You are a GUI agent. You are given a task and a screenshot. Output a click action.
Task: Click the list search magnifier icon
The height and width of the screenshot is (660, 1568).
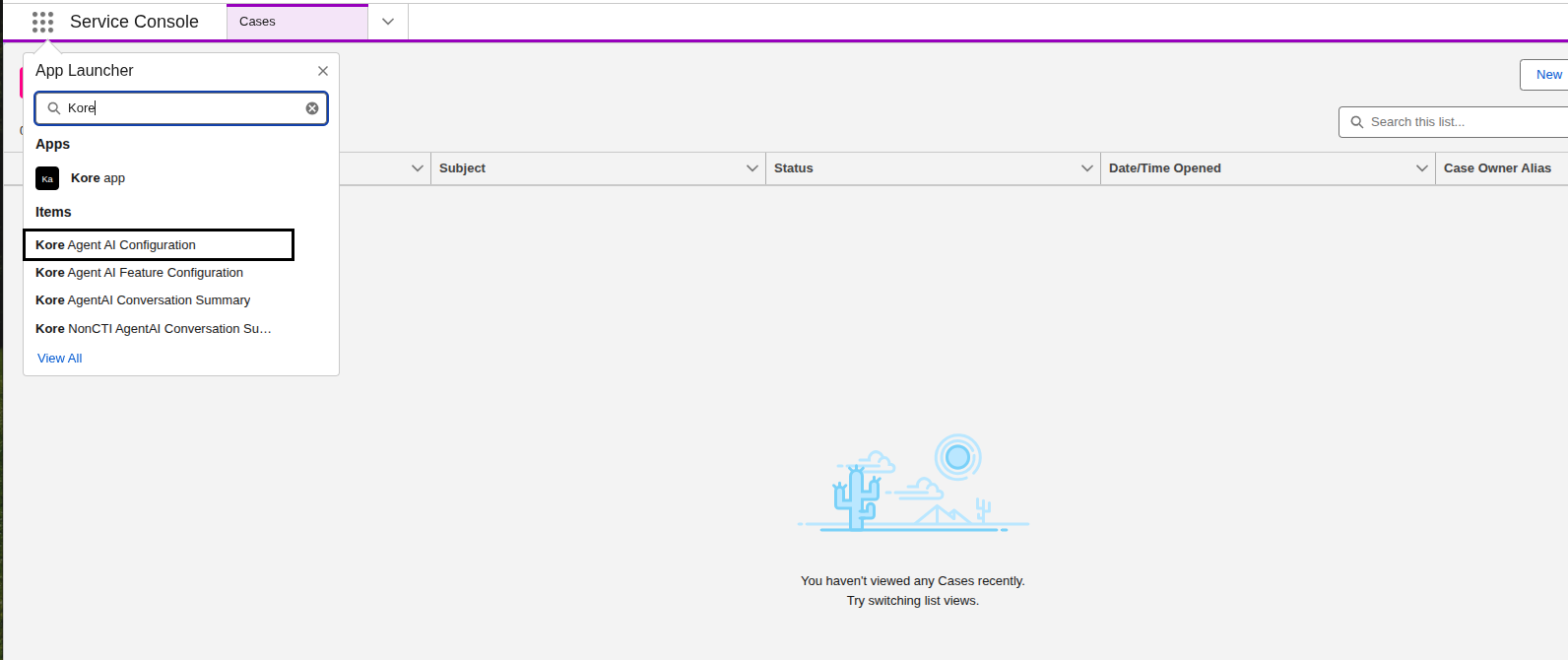tap(1357, 122)
